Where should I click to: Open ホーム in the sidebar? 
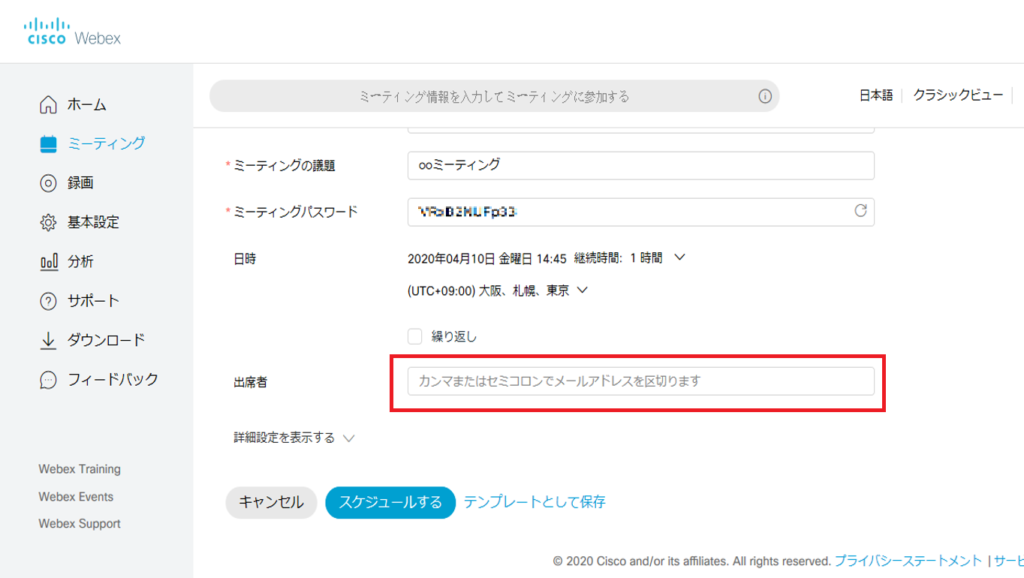87,104
